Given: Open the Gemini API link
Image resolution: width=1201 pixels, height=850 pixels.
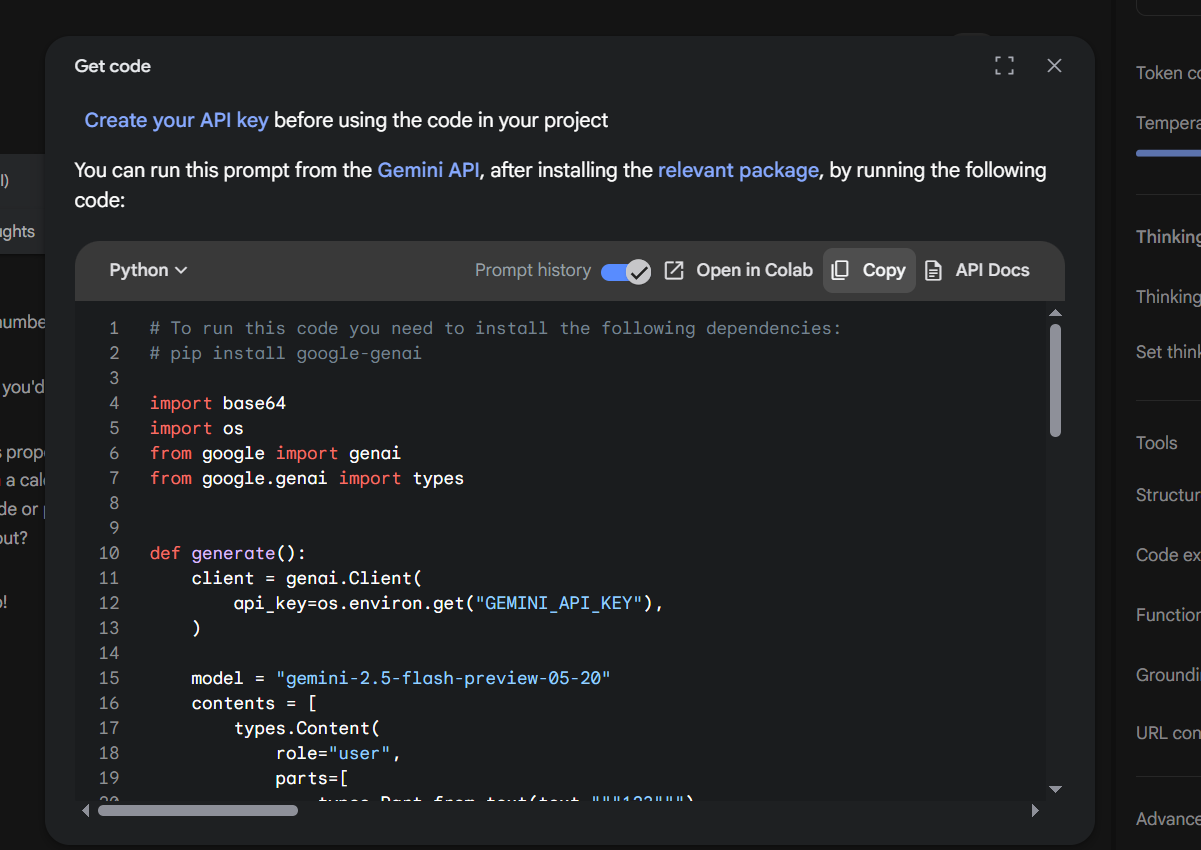Looking at the screenshot, I should pyautogui.click(x=428, y=170).
